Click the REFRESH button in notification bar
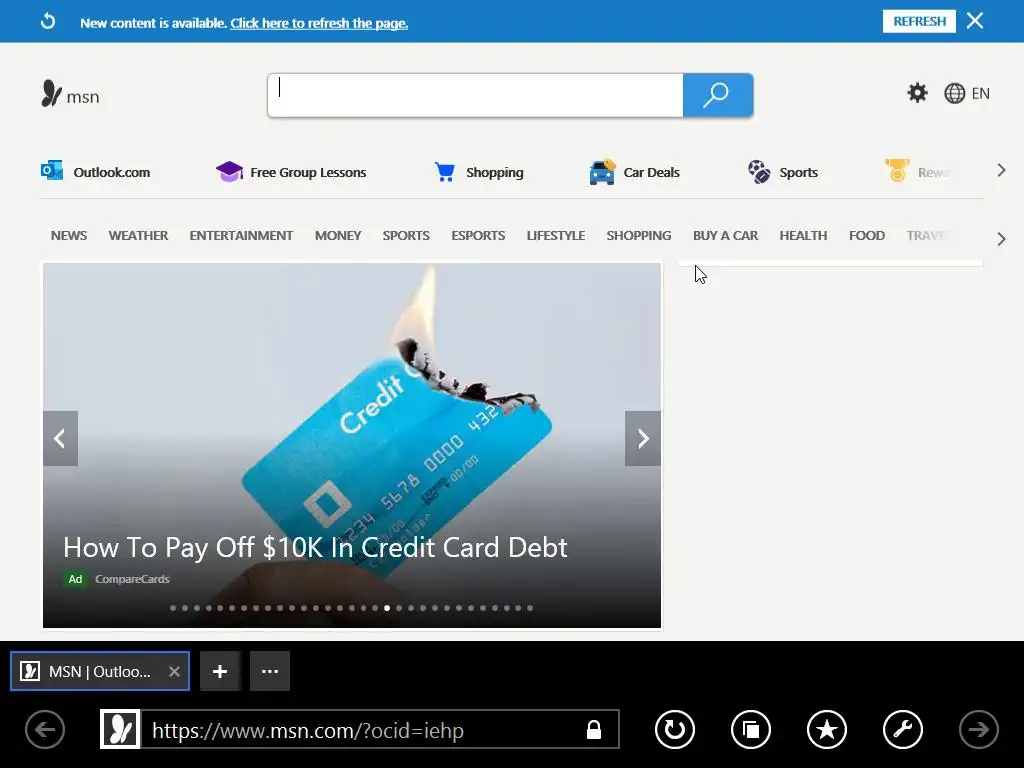This screenshot has width=1024, height=768. coord(919,22)
